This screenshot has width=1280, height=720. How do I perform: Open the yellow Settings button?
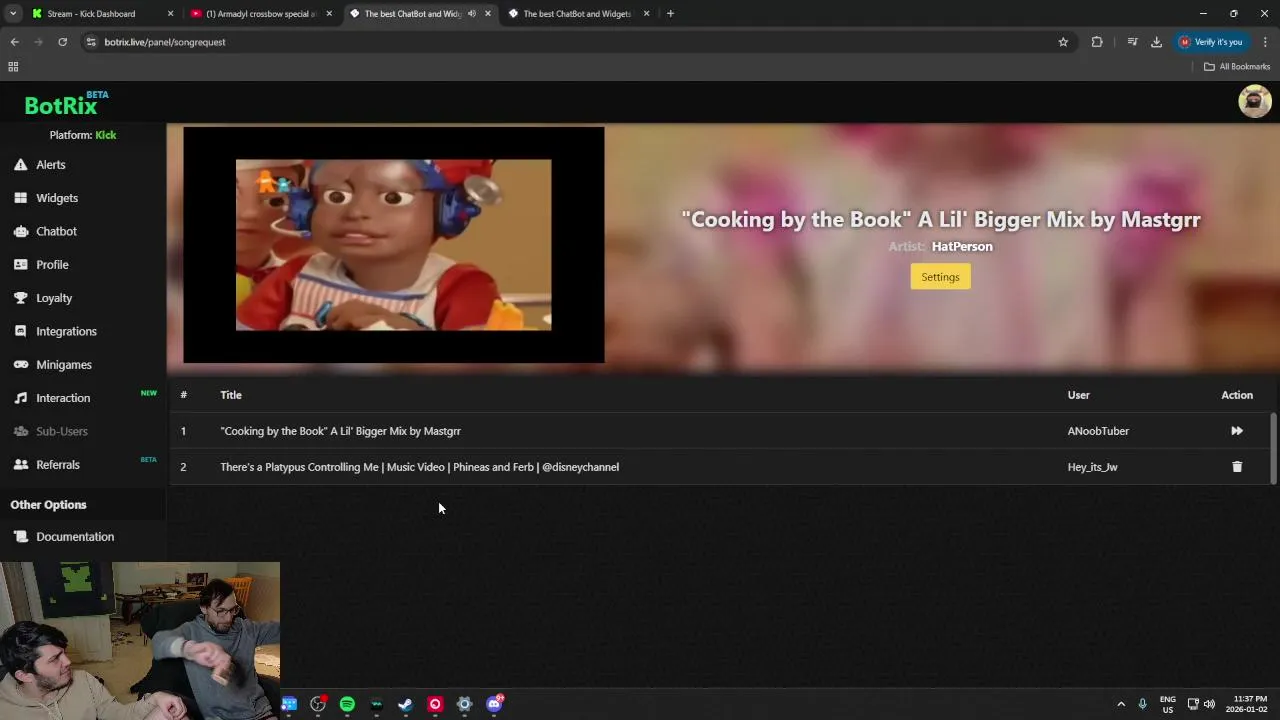click(940, 277)
